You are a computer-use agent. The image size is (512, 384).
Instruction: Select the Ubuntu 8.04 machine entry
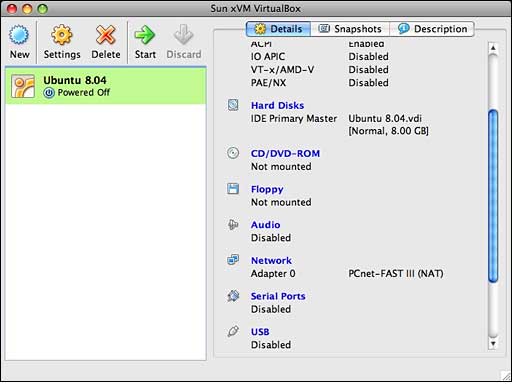coord(106,86)
